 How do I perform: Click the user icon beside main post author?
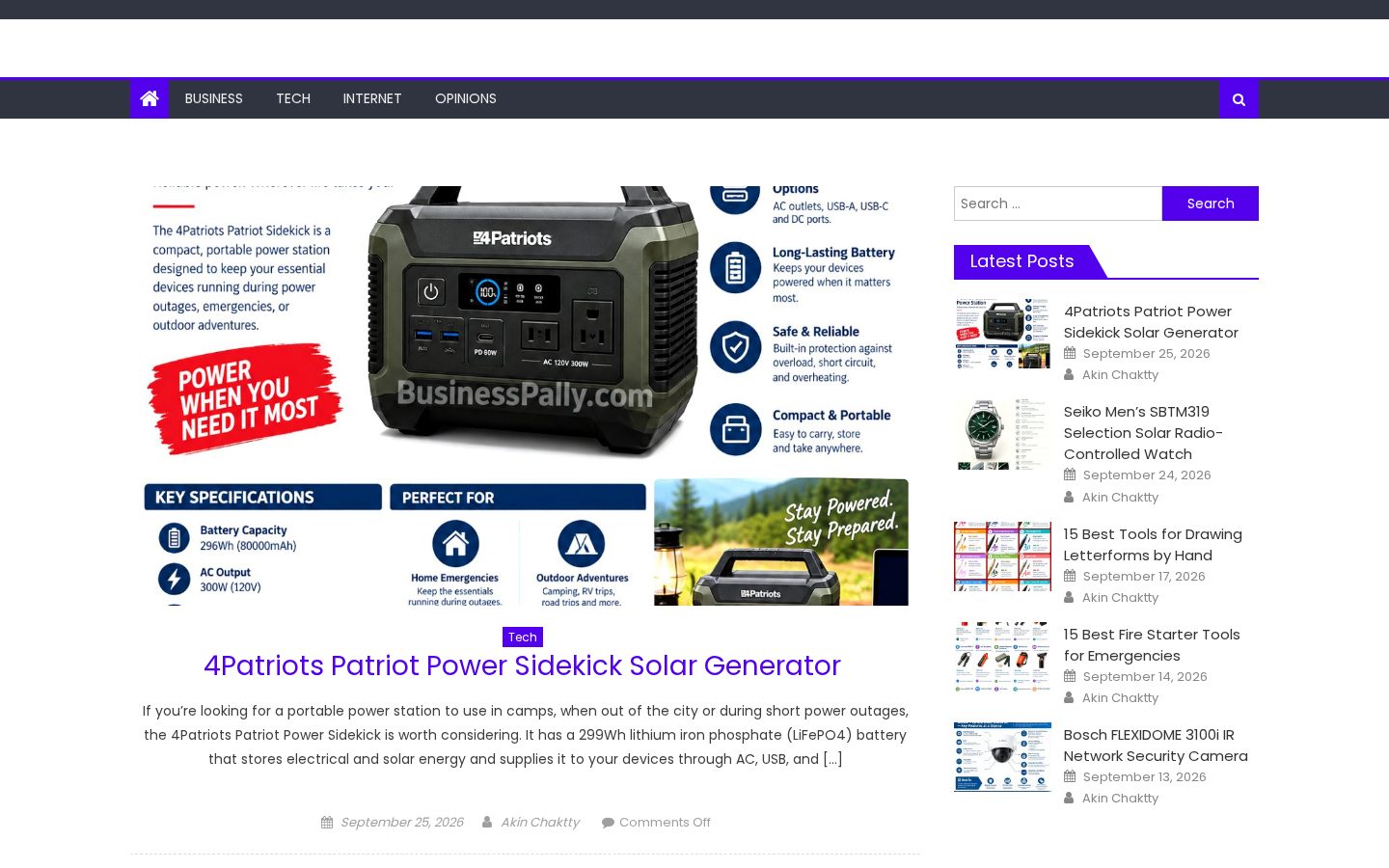click(487, 823)
